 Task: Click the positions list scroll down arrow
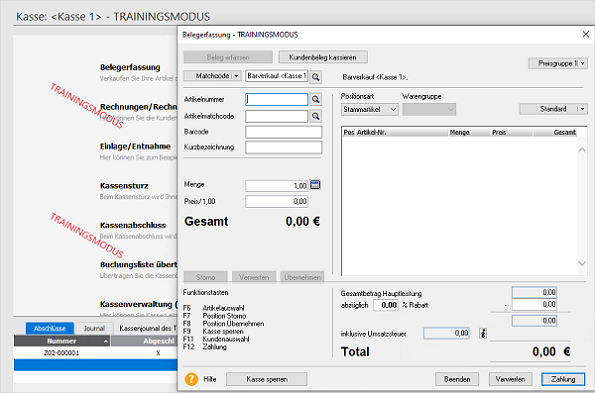582,263
